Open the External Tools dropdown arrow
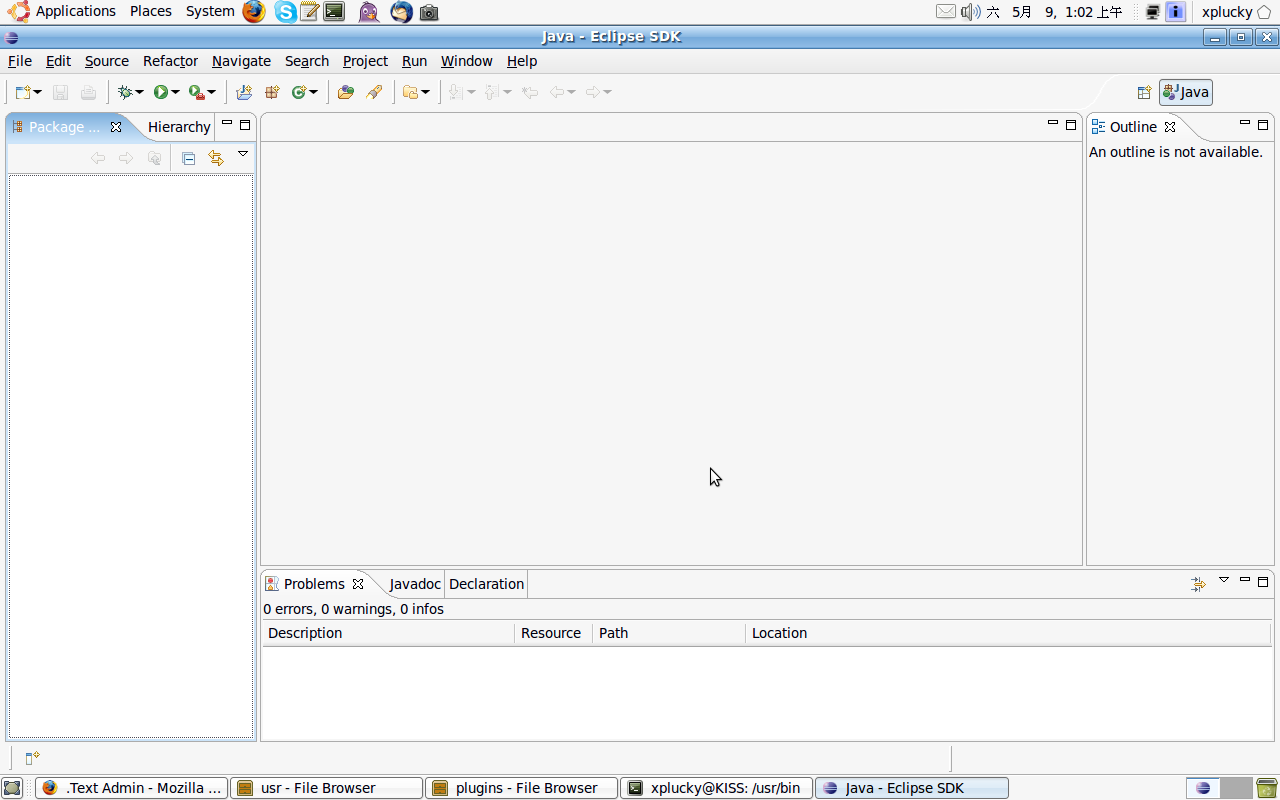 (211, 92)
